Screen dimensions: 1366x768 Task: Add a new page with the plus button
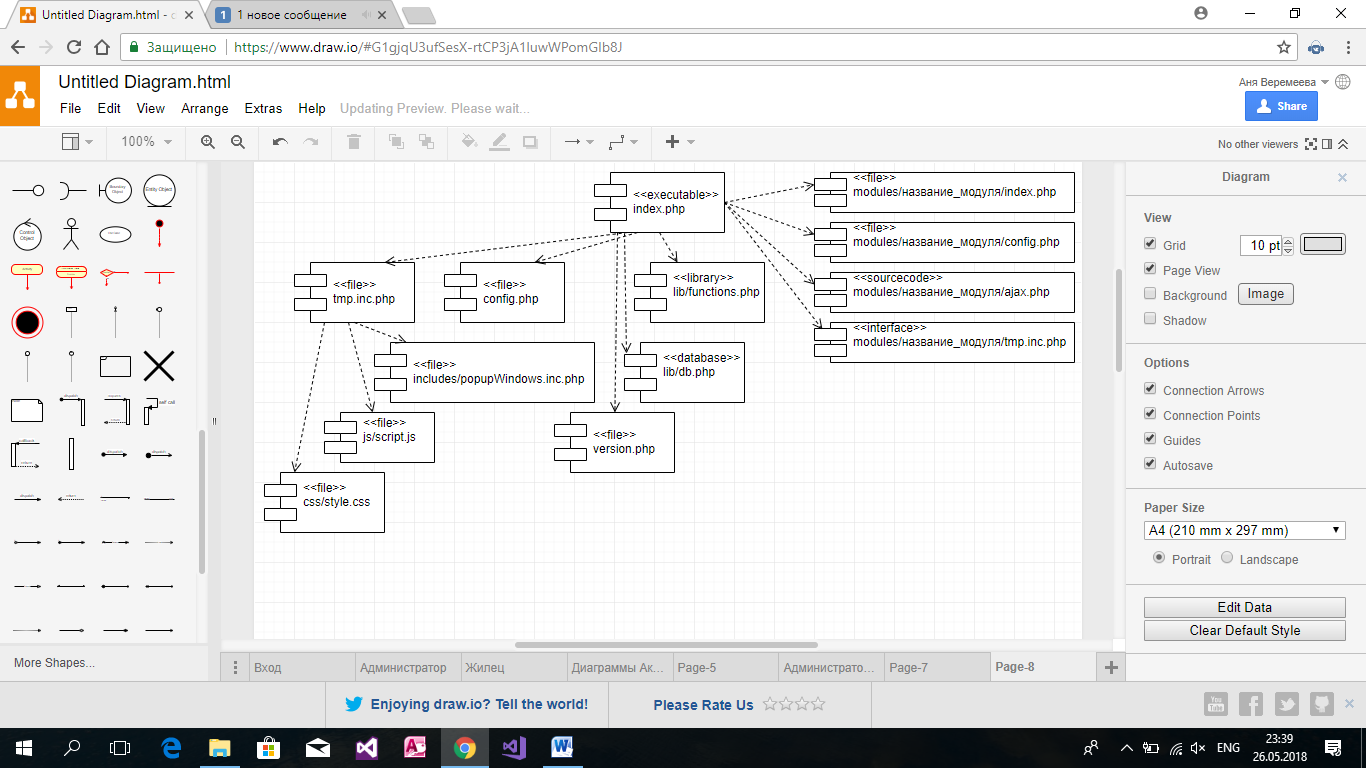[1111, 667]
